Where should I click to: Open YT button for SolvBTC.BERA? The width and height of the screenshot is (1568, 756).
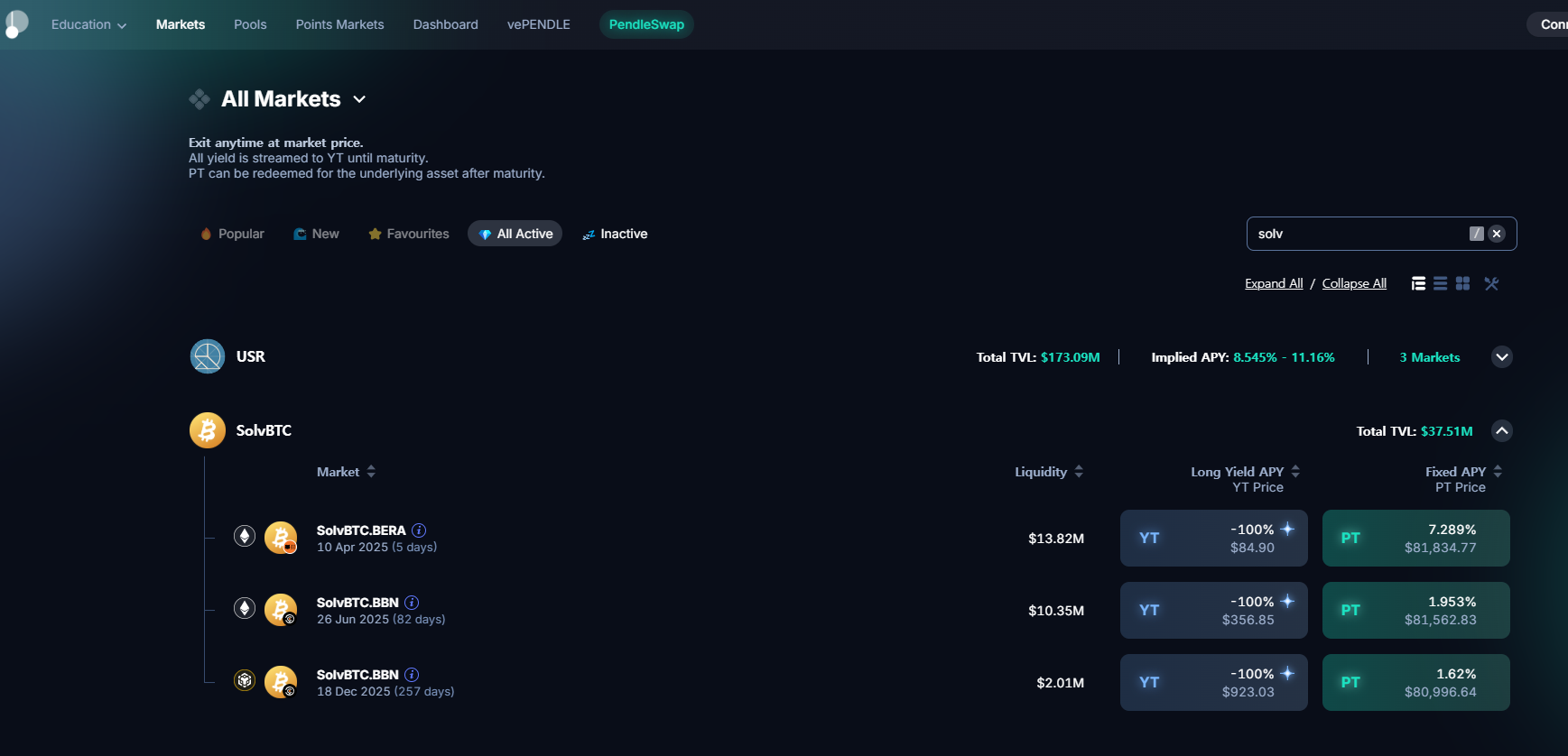[x=1214, y=539]
